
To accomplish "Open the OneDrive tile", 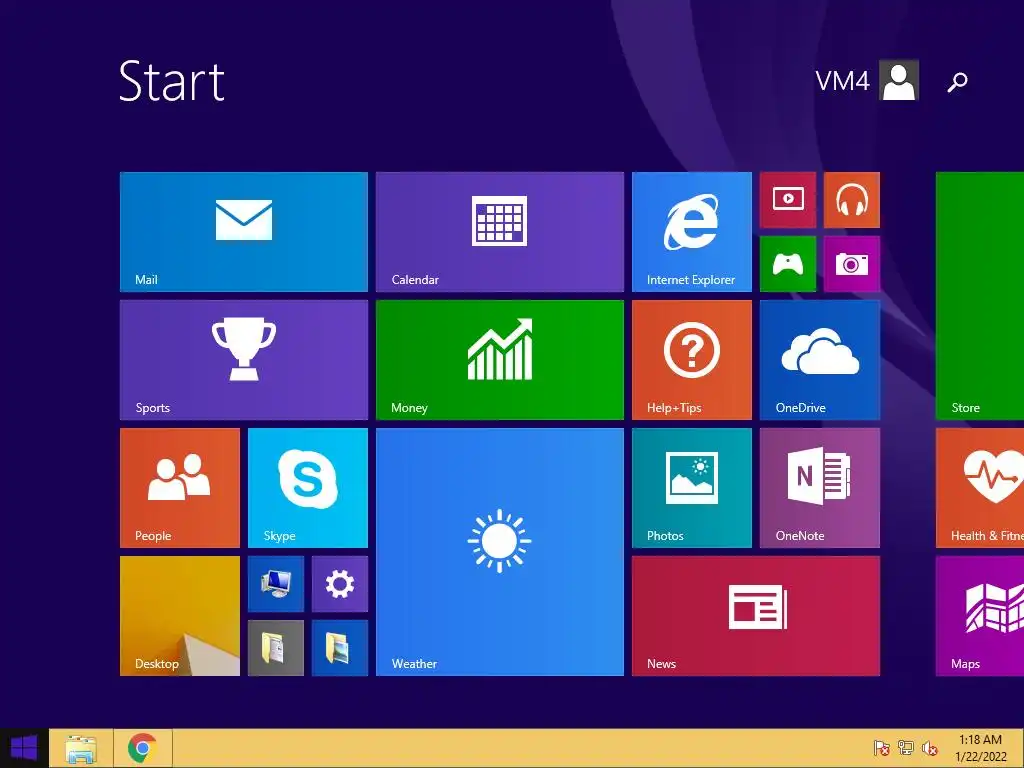I will click(820, 360).
